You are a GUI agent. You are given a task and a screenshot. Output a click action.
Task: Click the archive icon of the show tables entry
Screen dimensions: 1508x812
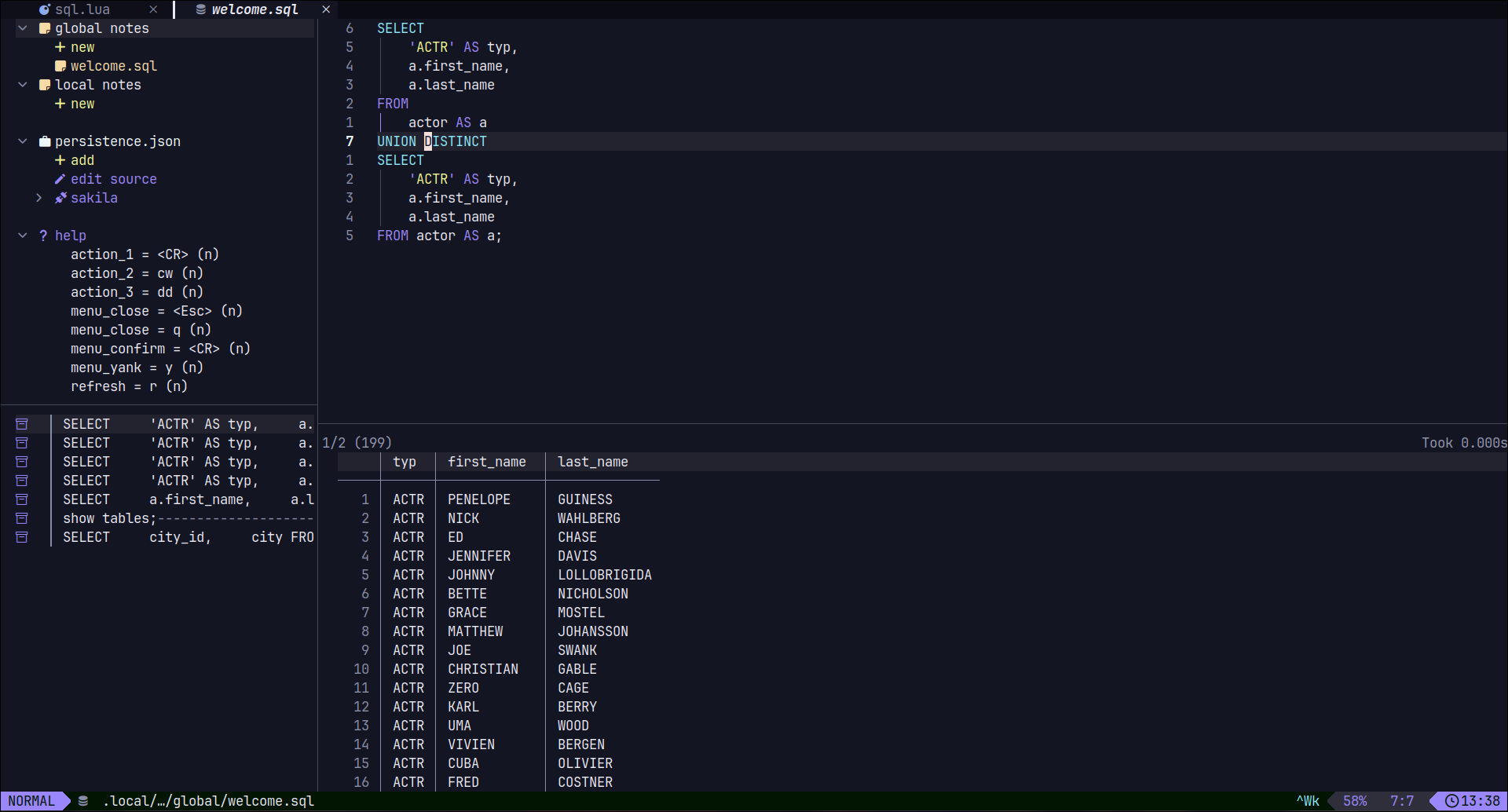click(x=22, y=518)
